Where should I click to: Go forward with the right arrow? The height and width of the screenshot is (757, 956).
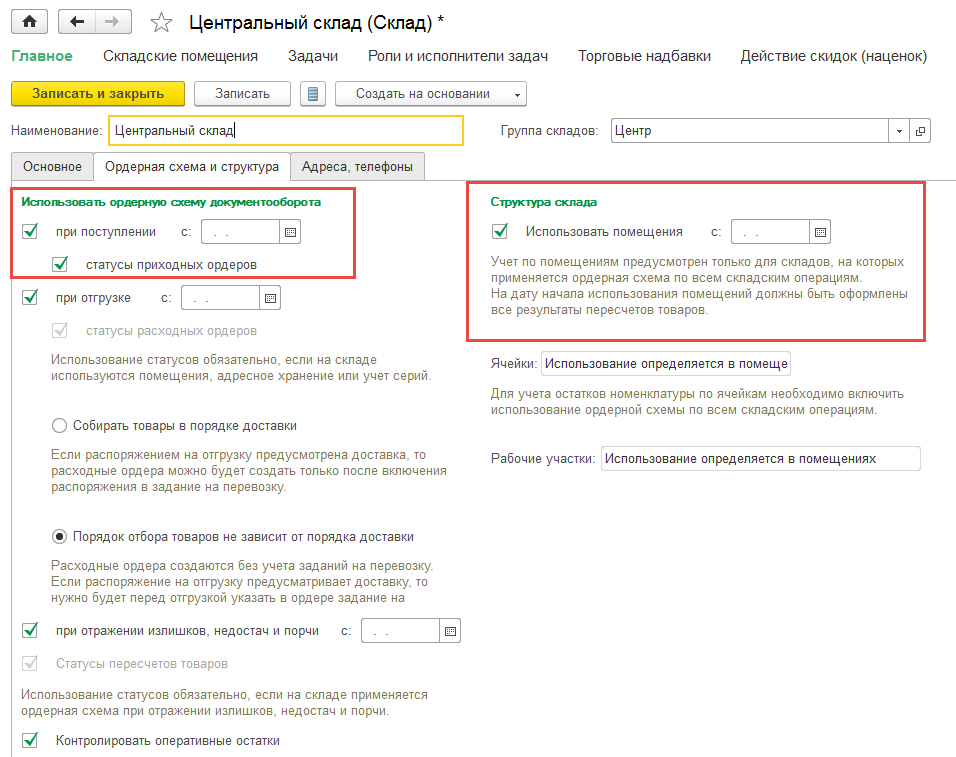[112, 21]
